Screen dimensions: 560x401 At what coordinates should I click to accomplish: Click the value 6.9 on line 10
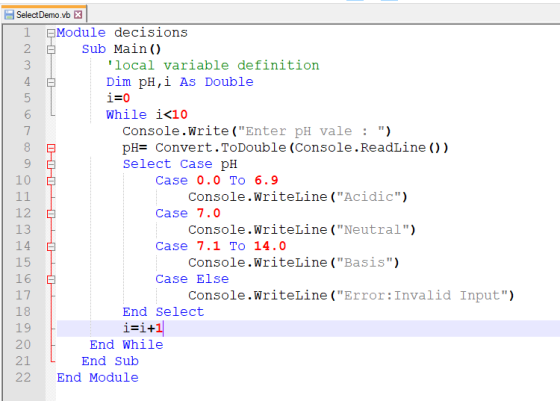pos(266,181)
